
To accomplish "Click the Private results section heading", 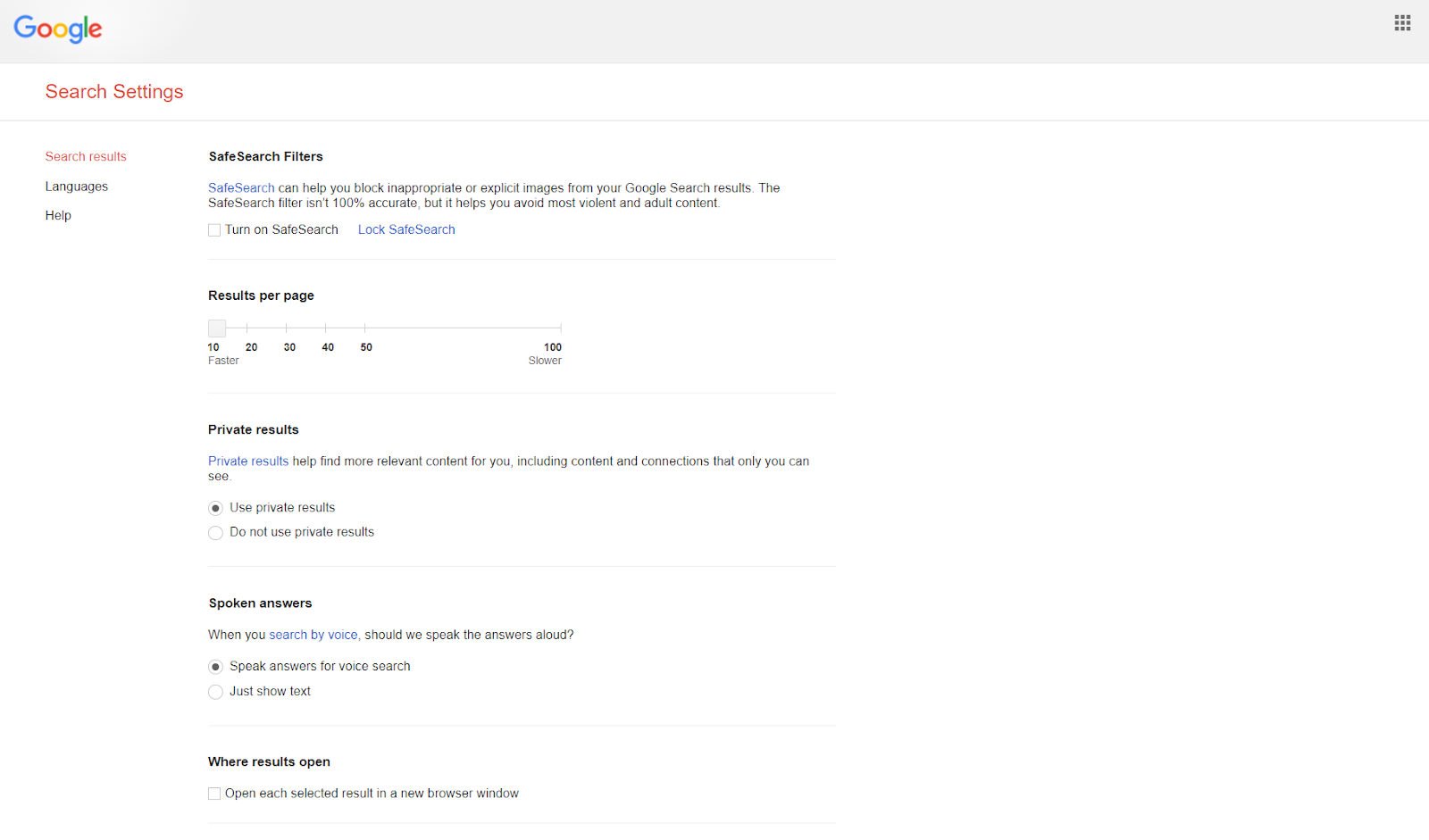I will [254, 429].
